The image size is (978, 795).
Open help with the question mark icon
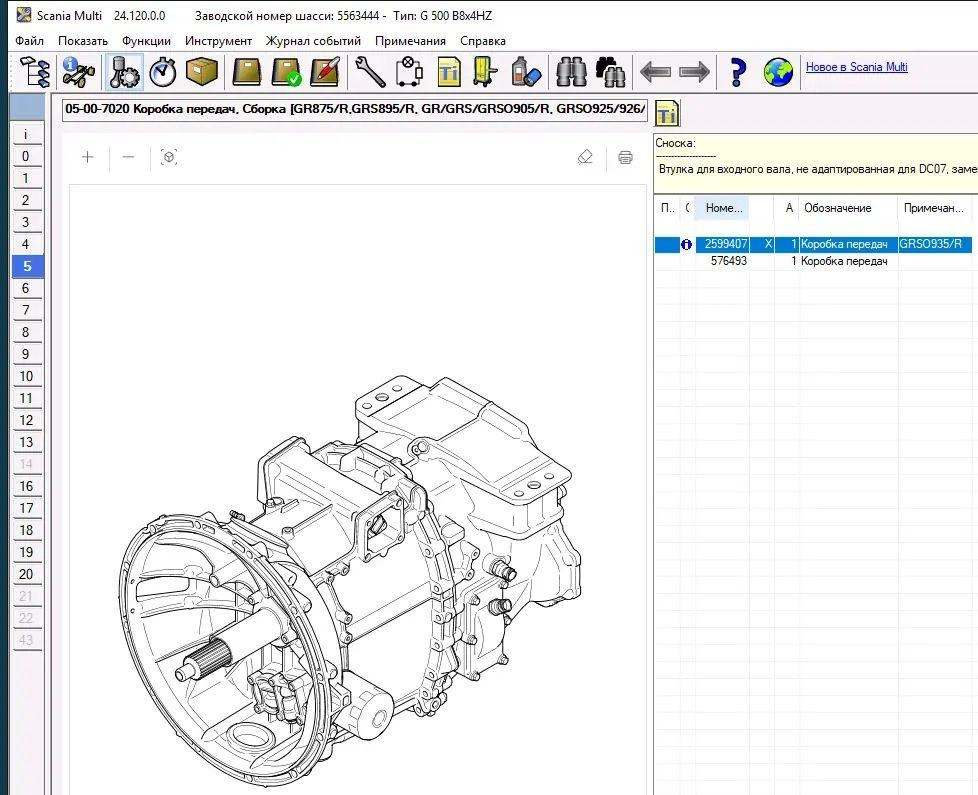(738, 72)
